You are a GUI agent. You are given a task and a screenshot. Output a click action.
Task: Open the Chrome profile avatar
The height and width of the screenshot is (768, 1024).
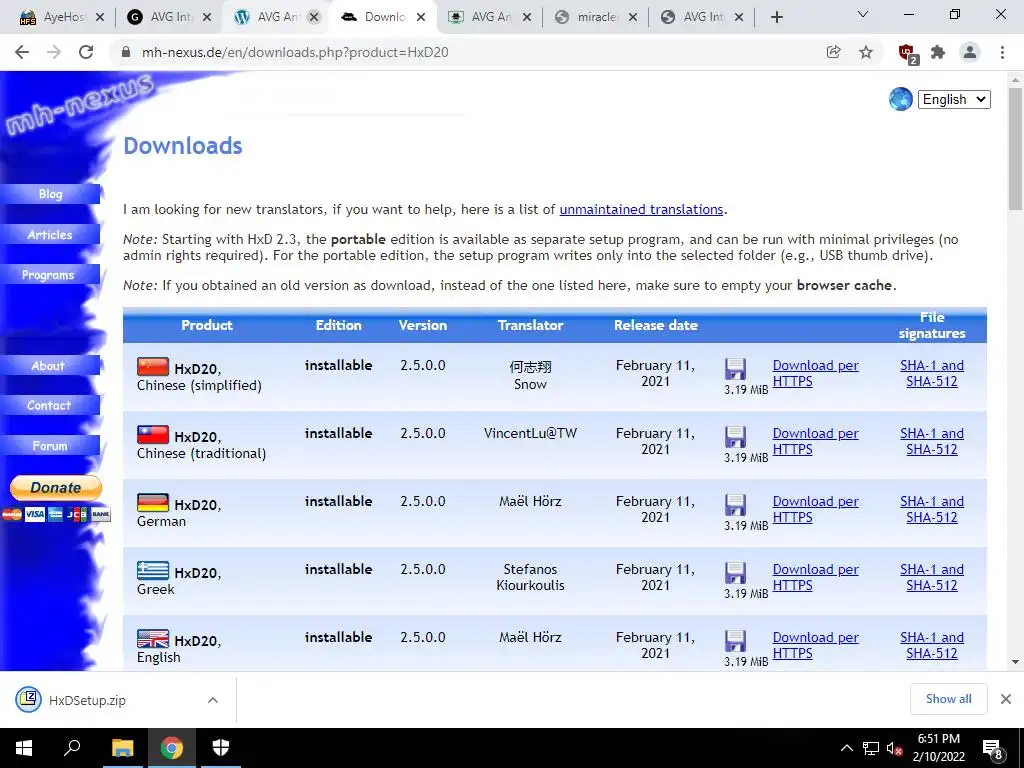[x=970, y=52]
